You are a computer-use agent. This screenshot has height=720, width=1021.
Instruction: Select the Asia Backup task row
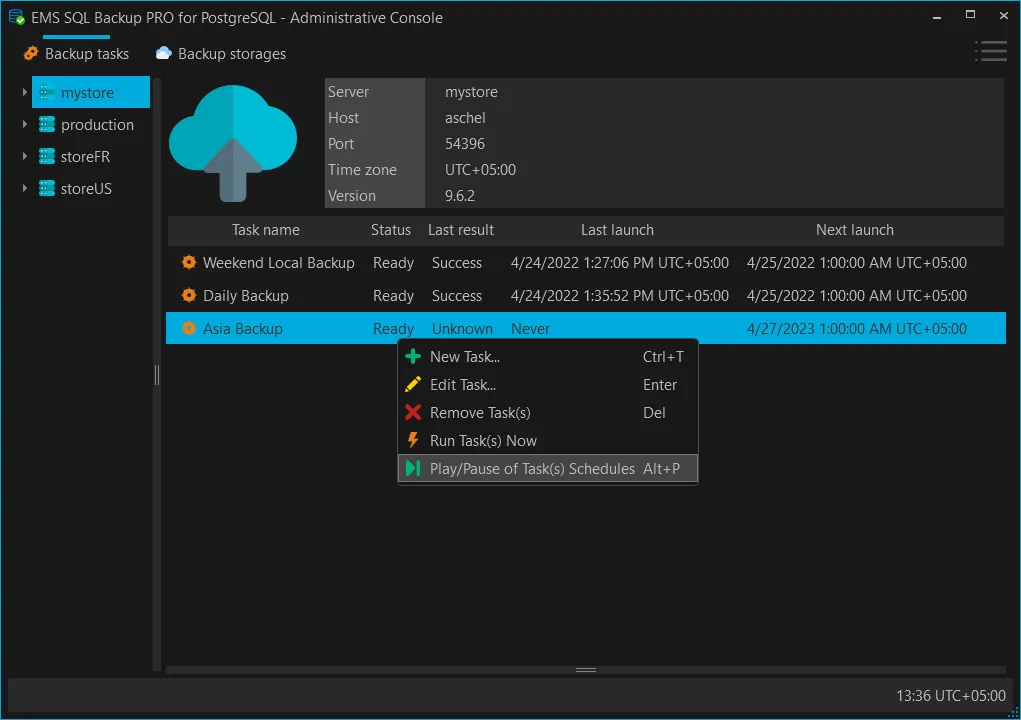point(243,329)
